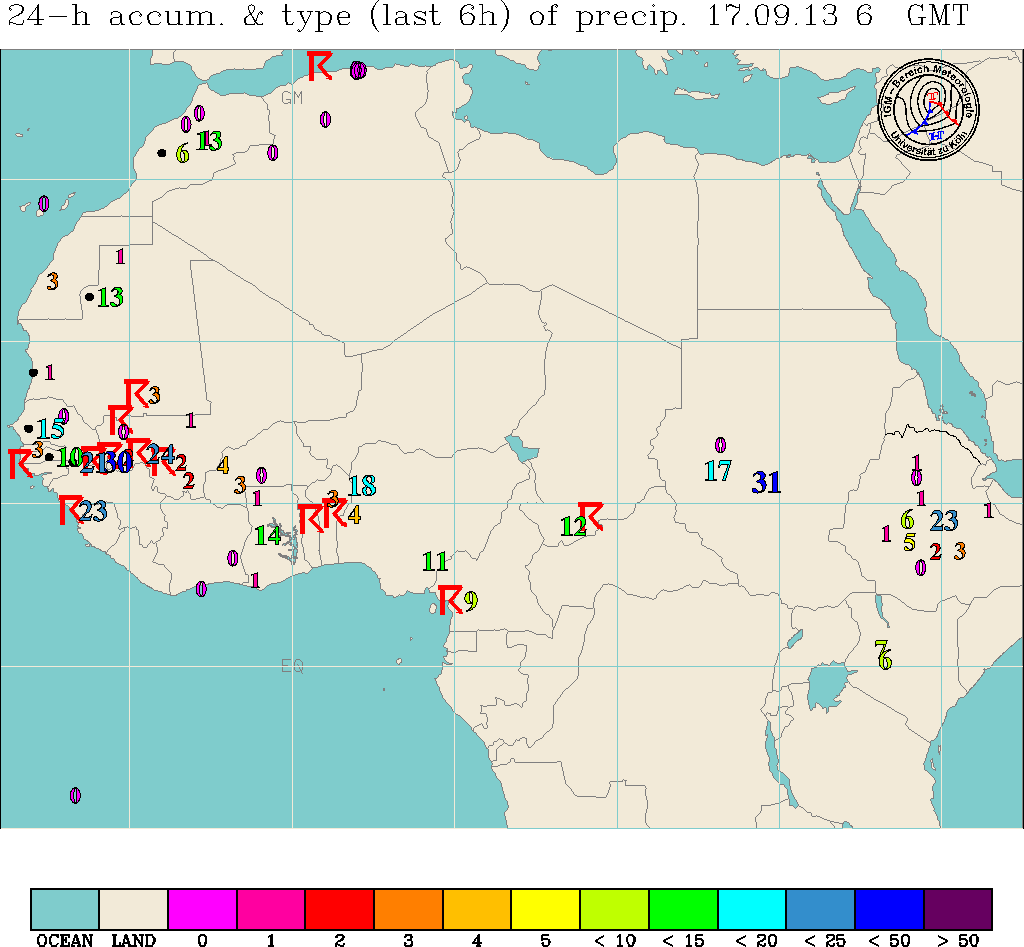Viewport: 1024px width, 947px height.
Task: Click the LAND color swatch in legend
Action: pyautogui.click(x=133, y=908)
